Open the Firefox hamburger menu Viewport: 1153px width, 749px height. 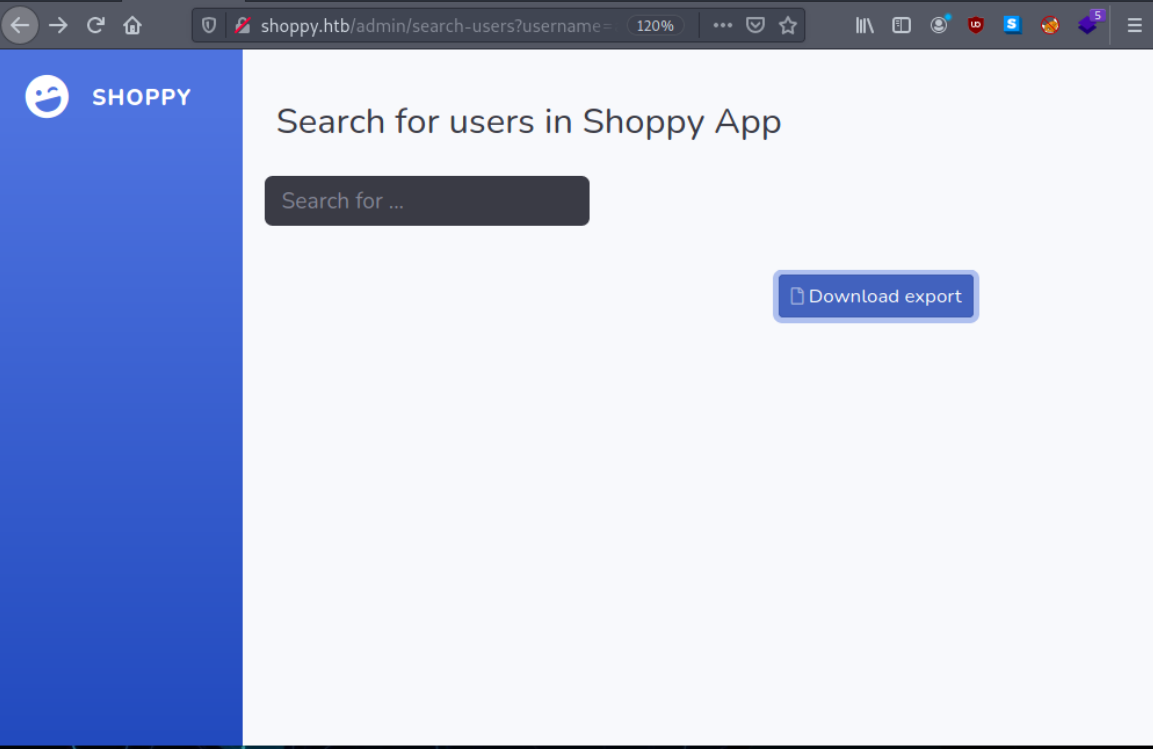[x=1134, y=26]
